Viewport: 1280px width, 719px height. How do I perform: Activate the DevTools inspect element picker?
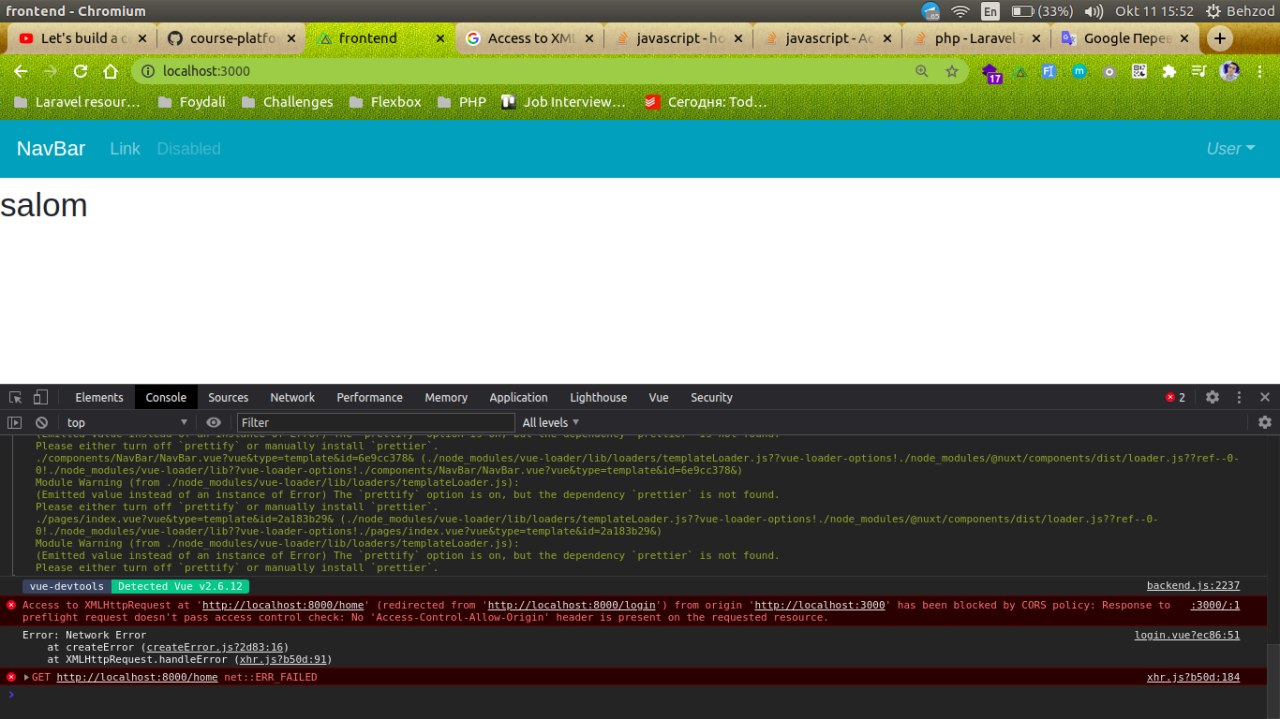(x=17, y=397)
